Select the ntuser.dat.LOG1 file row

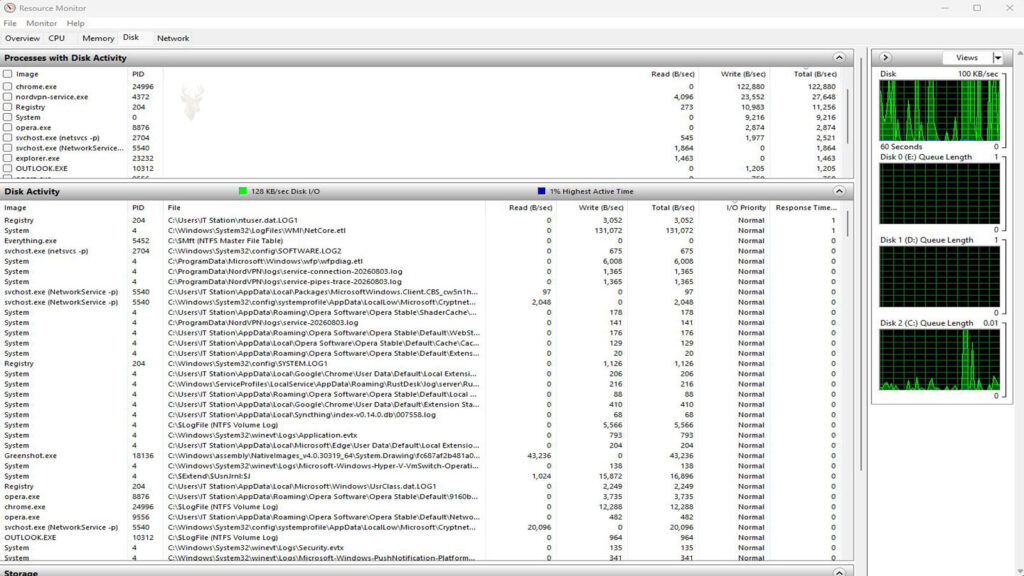(420, 220)
